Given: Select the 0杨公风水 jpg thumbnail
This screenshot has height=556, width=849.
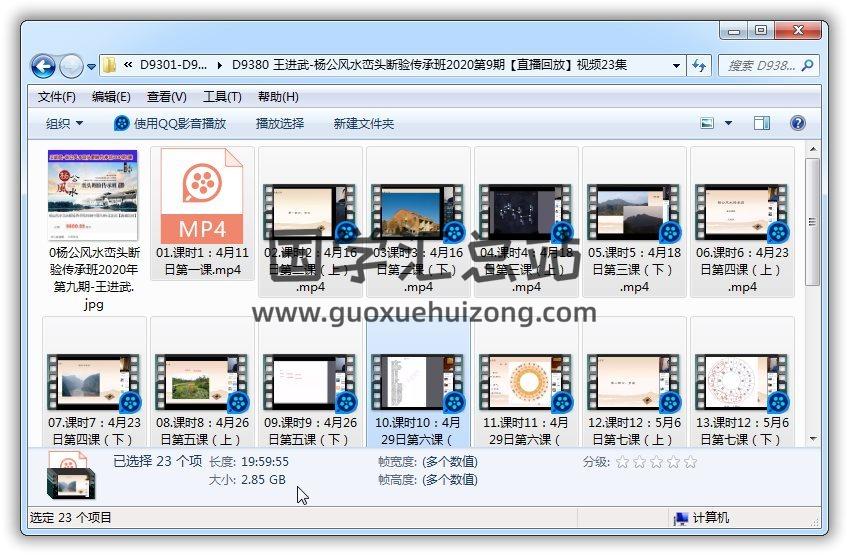Looking at the screenshot, I should [93, 195].
